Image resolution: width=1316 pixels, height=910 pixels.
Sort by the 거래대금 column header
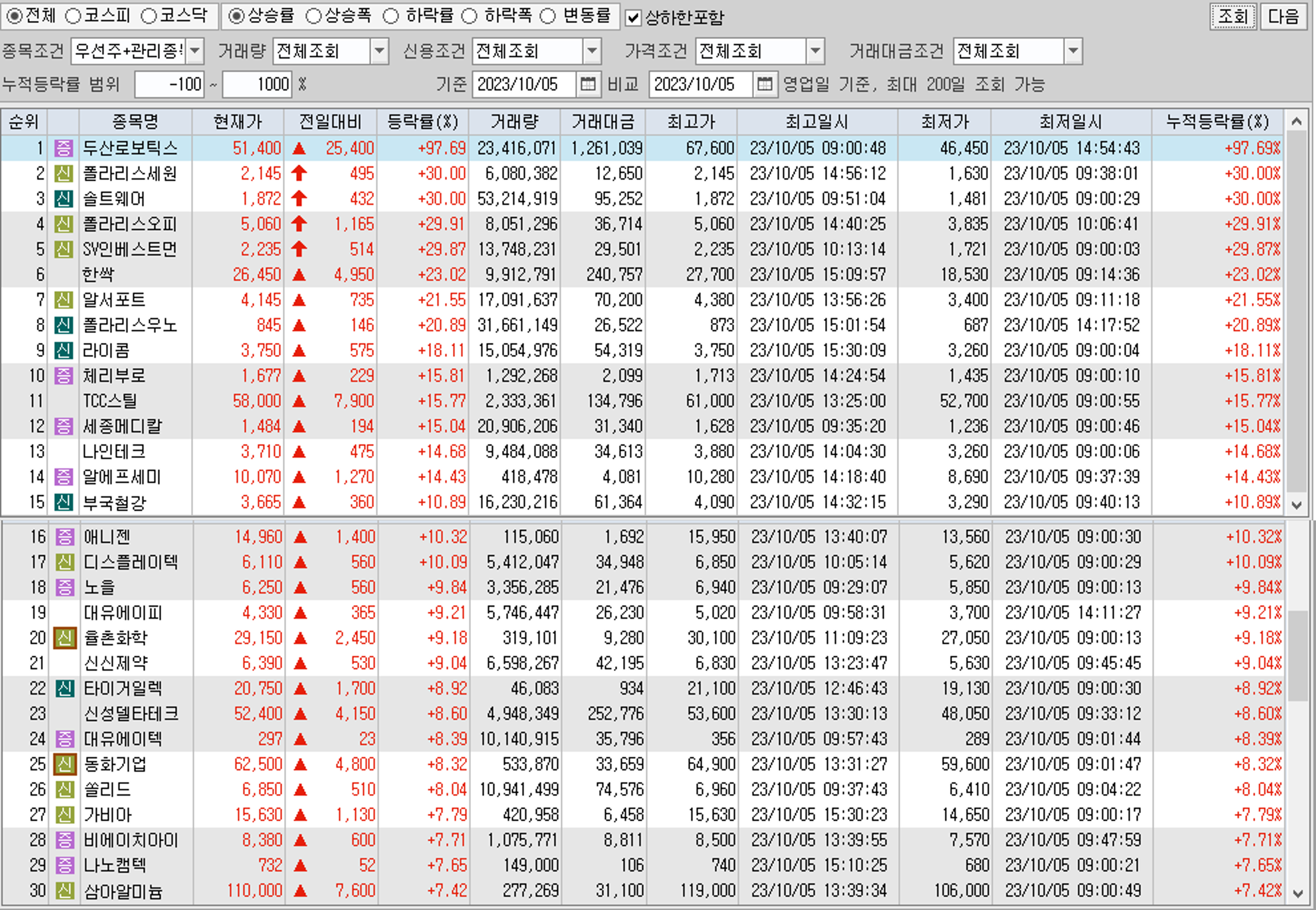click(603, 121)
